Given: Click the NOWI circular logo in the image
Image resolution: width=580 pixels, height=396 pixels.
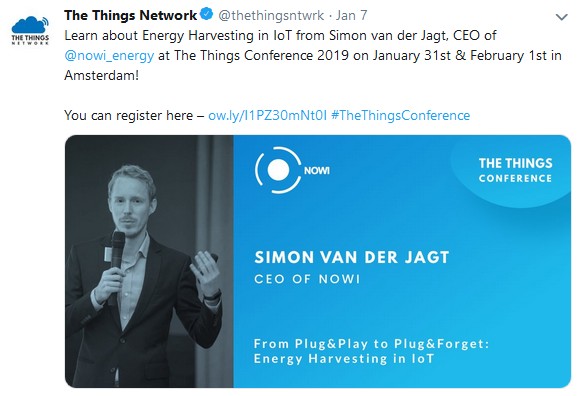Looking at the screenshot, I should tap(279, 170).
